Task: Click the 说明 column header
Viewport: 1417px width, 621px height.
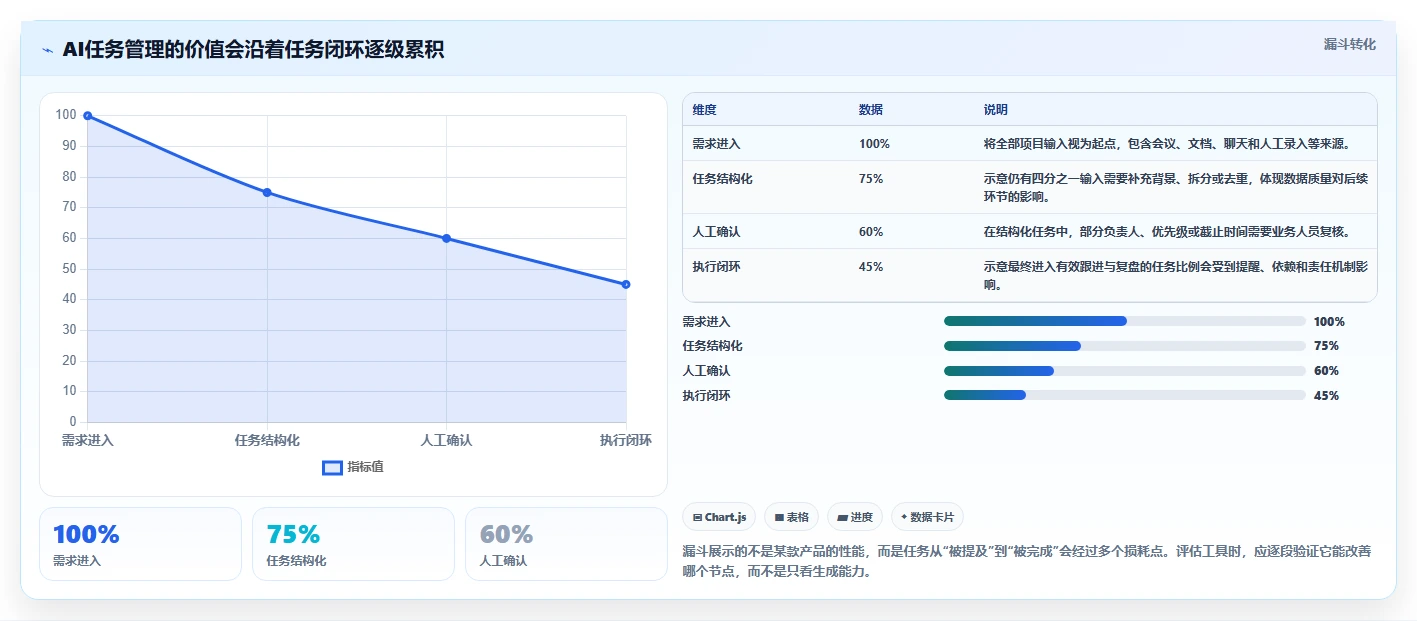Action: click(x=996, y=110)
